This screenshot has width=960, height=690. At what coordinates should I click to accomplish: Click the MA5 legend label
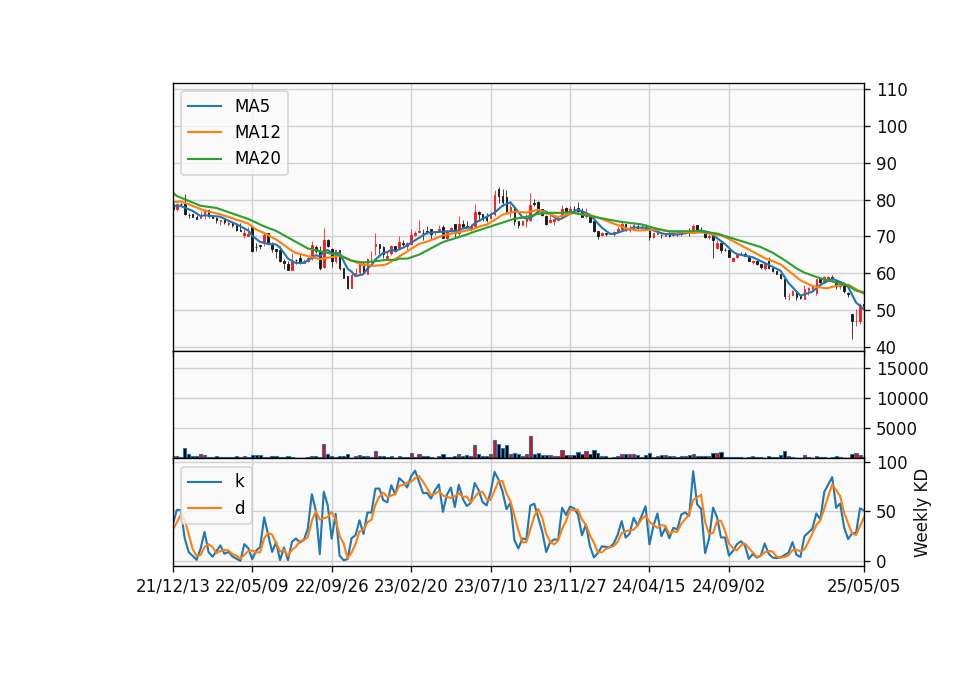[252, 106]
